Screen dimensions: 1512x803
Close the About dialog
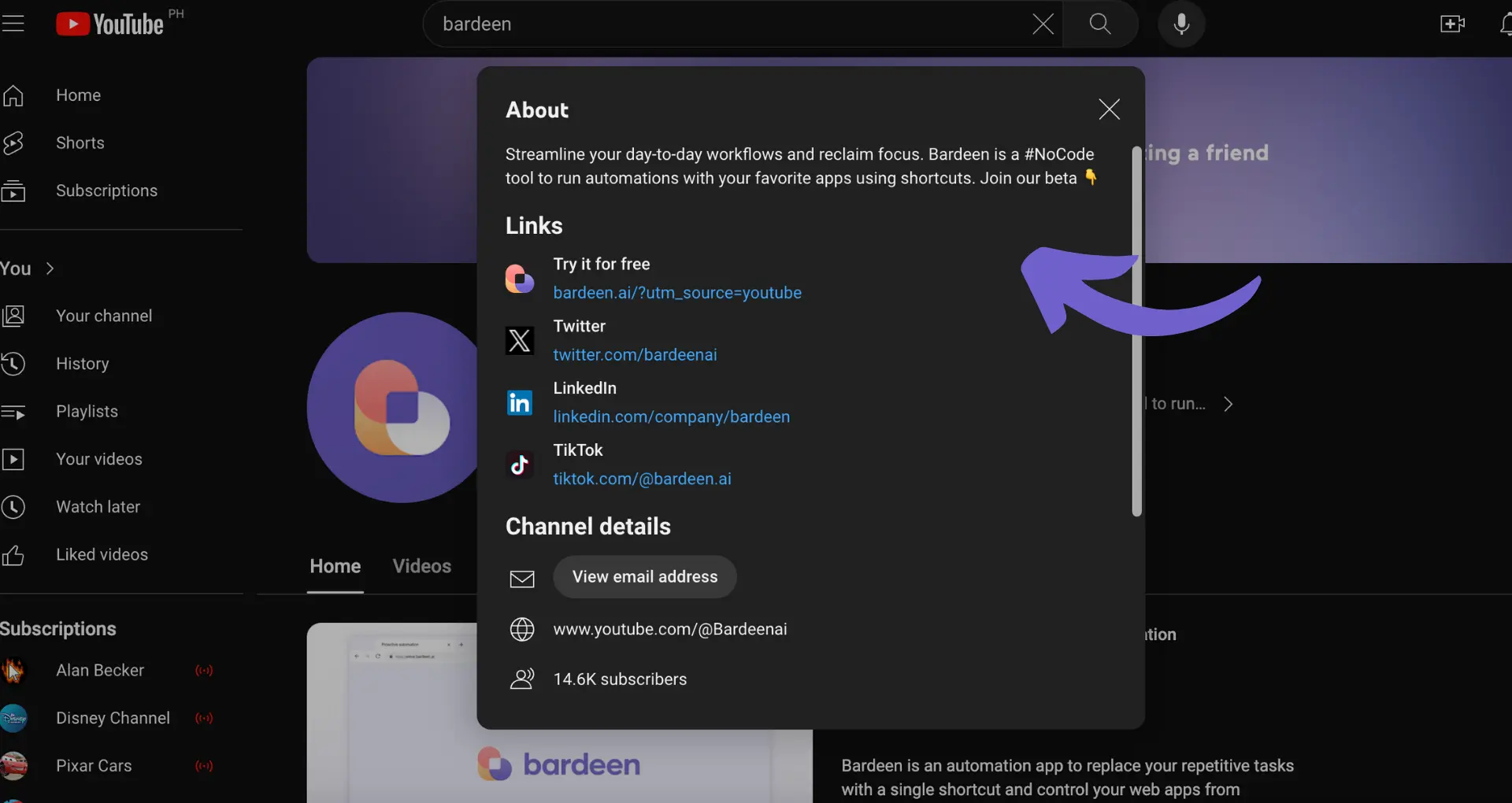pos(1109,109)
